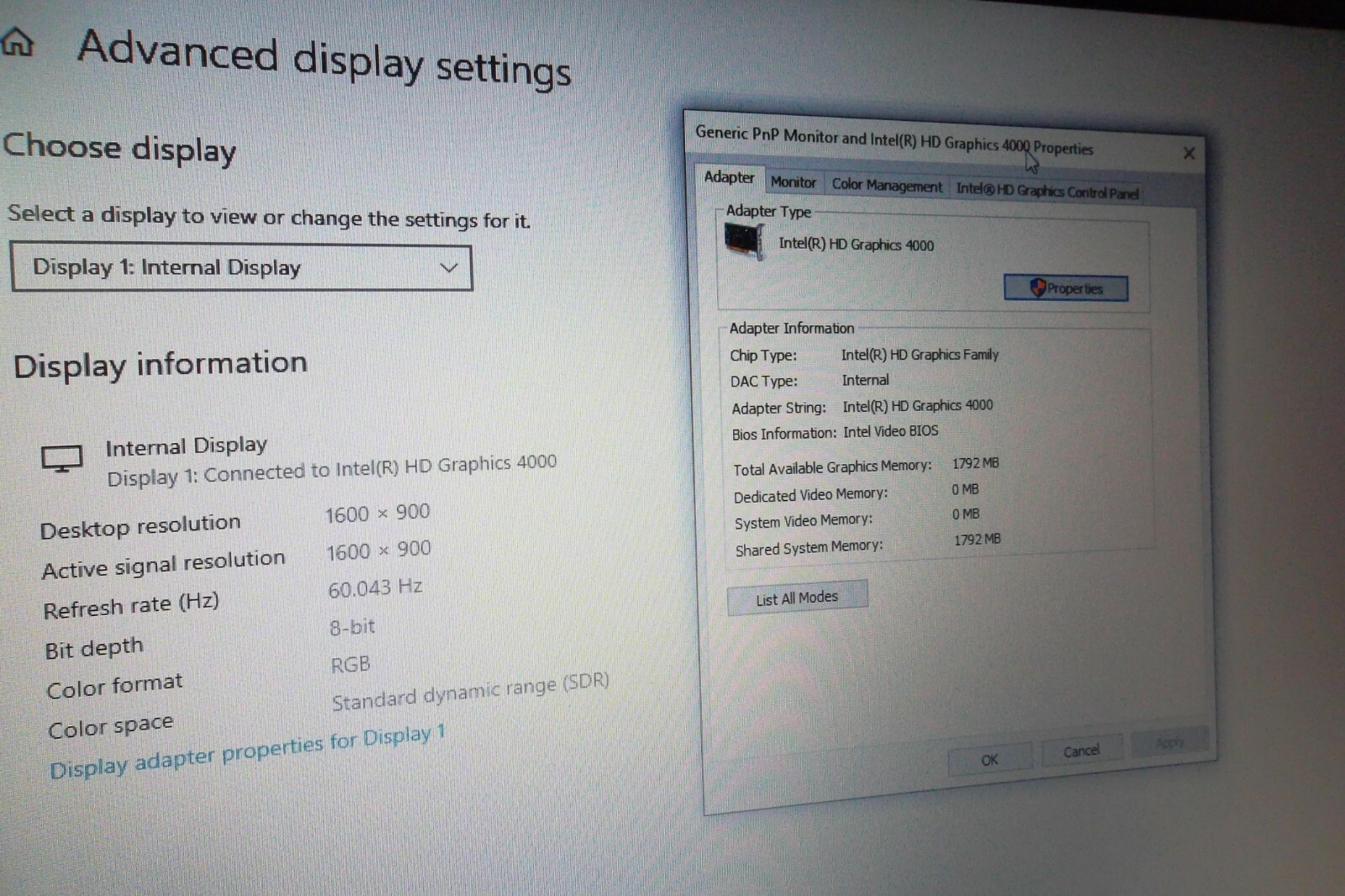1345x896 pixels.
Task: Click Shared System Memory label
Action: [x=809, y=548]
